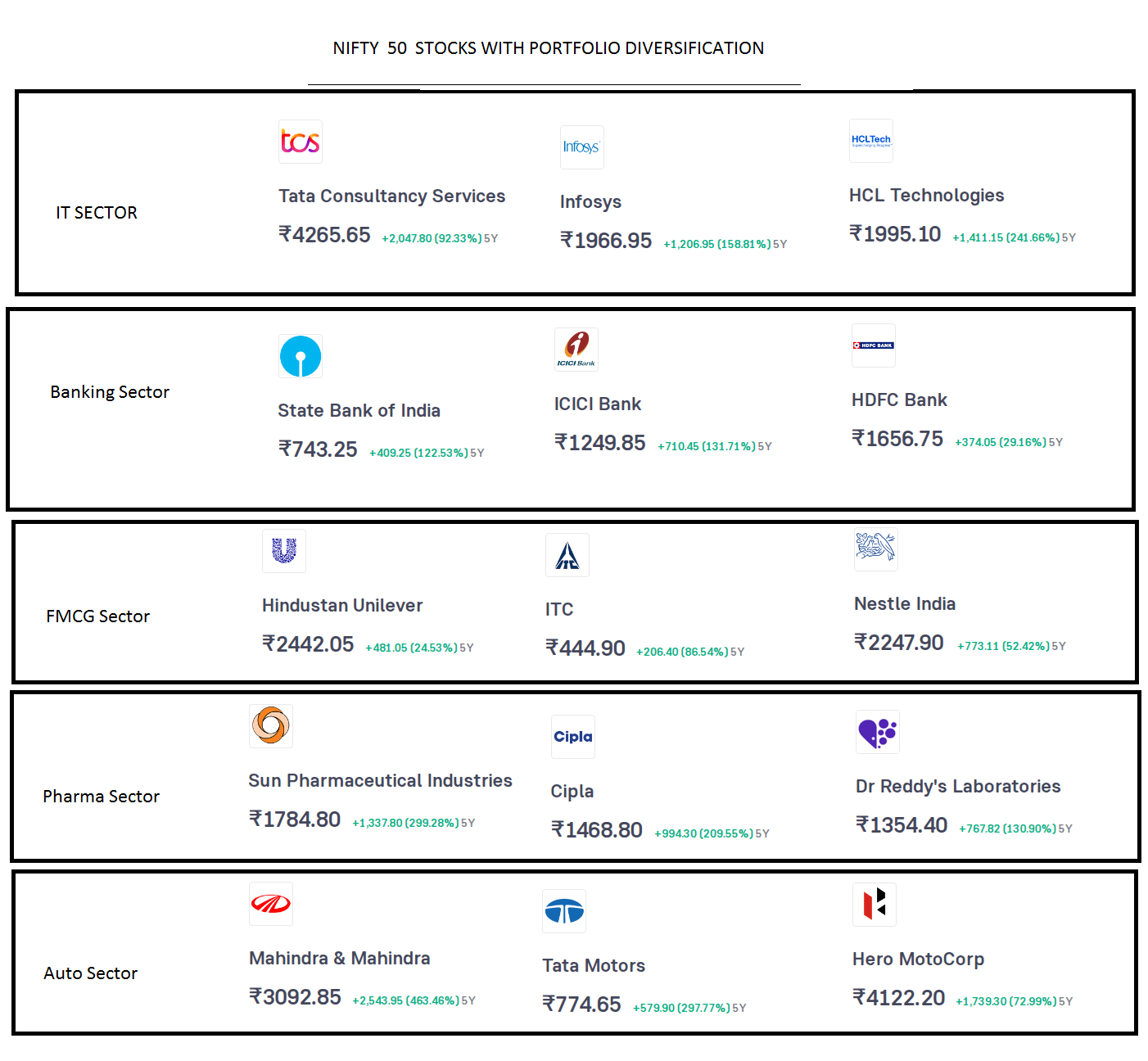Click the Dr Reddy's purple heart logo

(878, 732)
